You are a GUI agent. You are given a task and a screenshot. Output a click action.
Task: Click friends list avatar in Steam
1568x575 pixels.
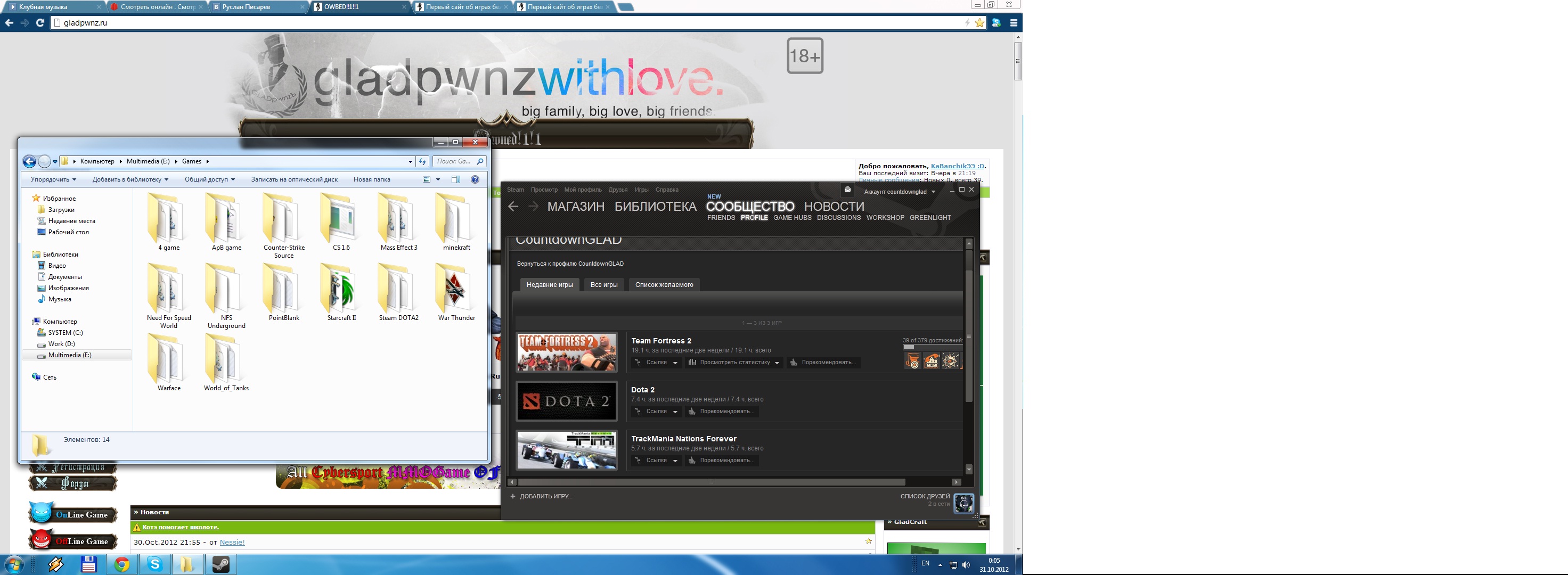point(963,503)
